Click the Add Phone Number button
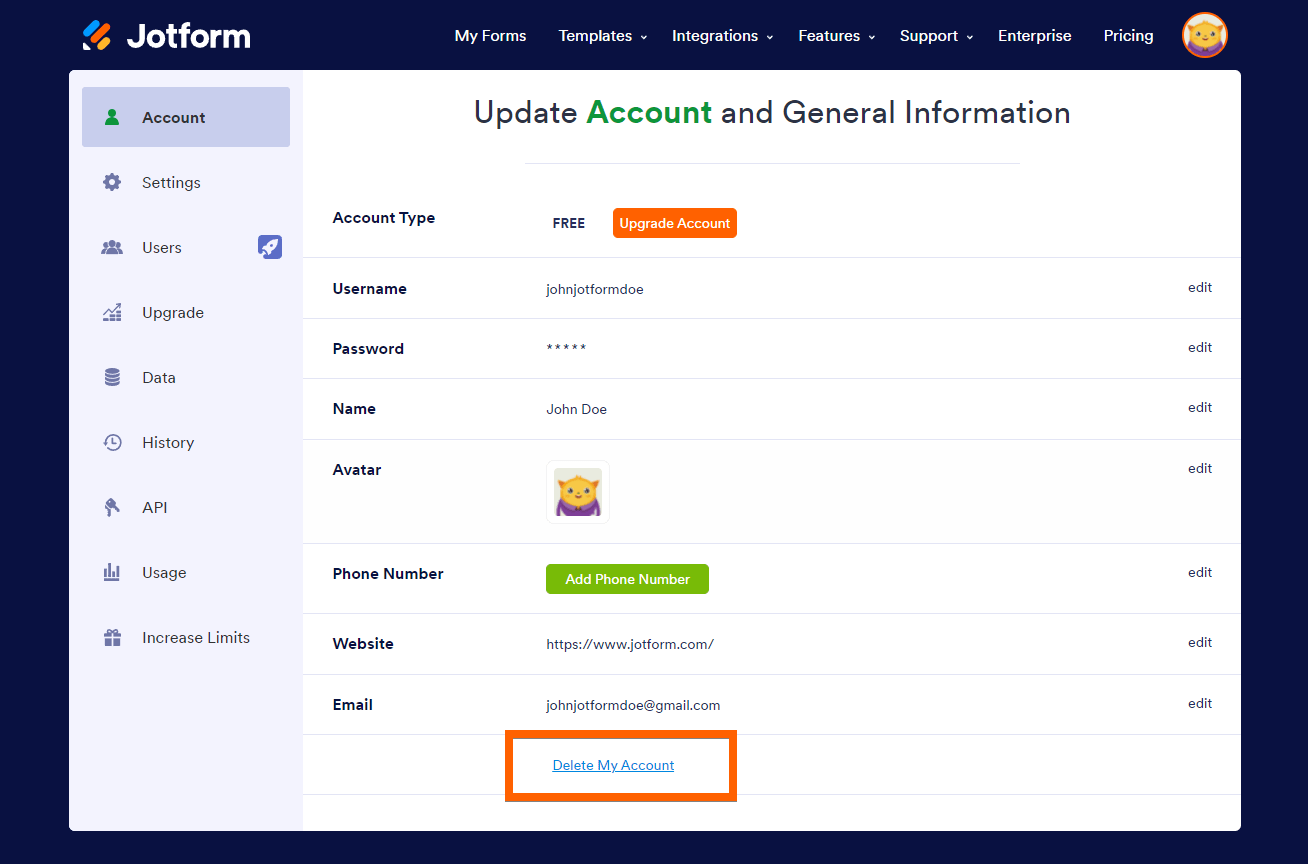1308x864 pixels. pos(627,579)
